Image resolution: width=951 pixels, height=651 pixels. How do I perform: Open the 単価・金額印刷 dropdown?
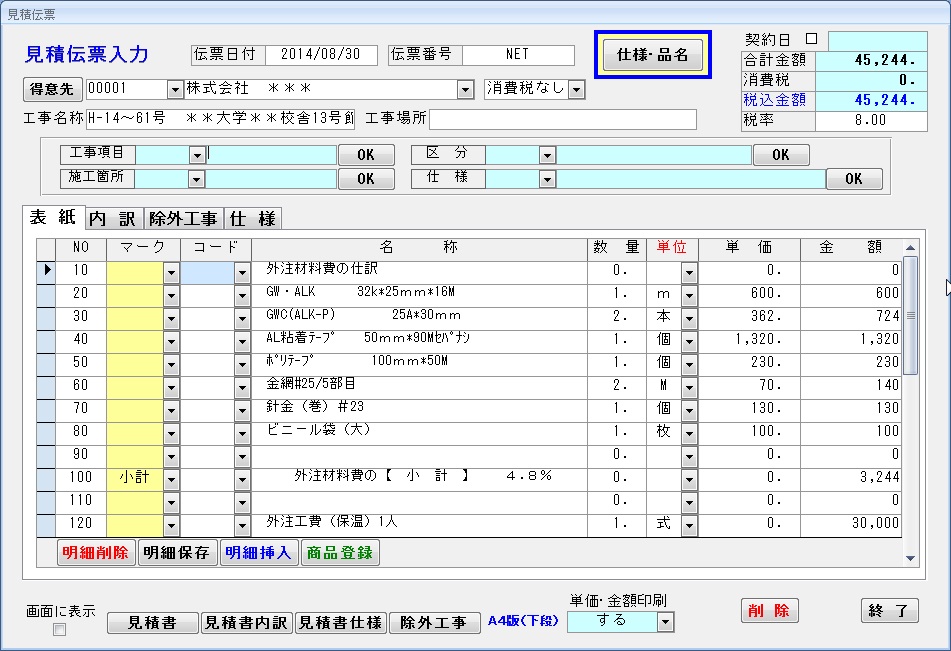(x=665, y=622)
